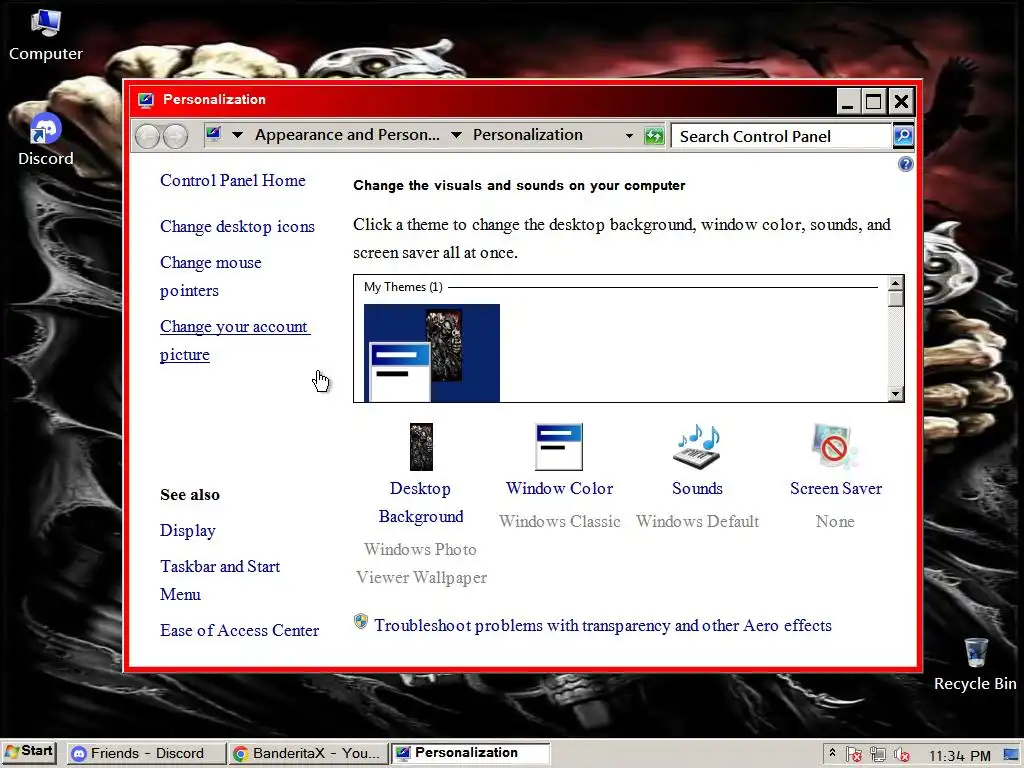Click the Search Control Panel field

click(x=782, y=136)
